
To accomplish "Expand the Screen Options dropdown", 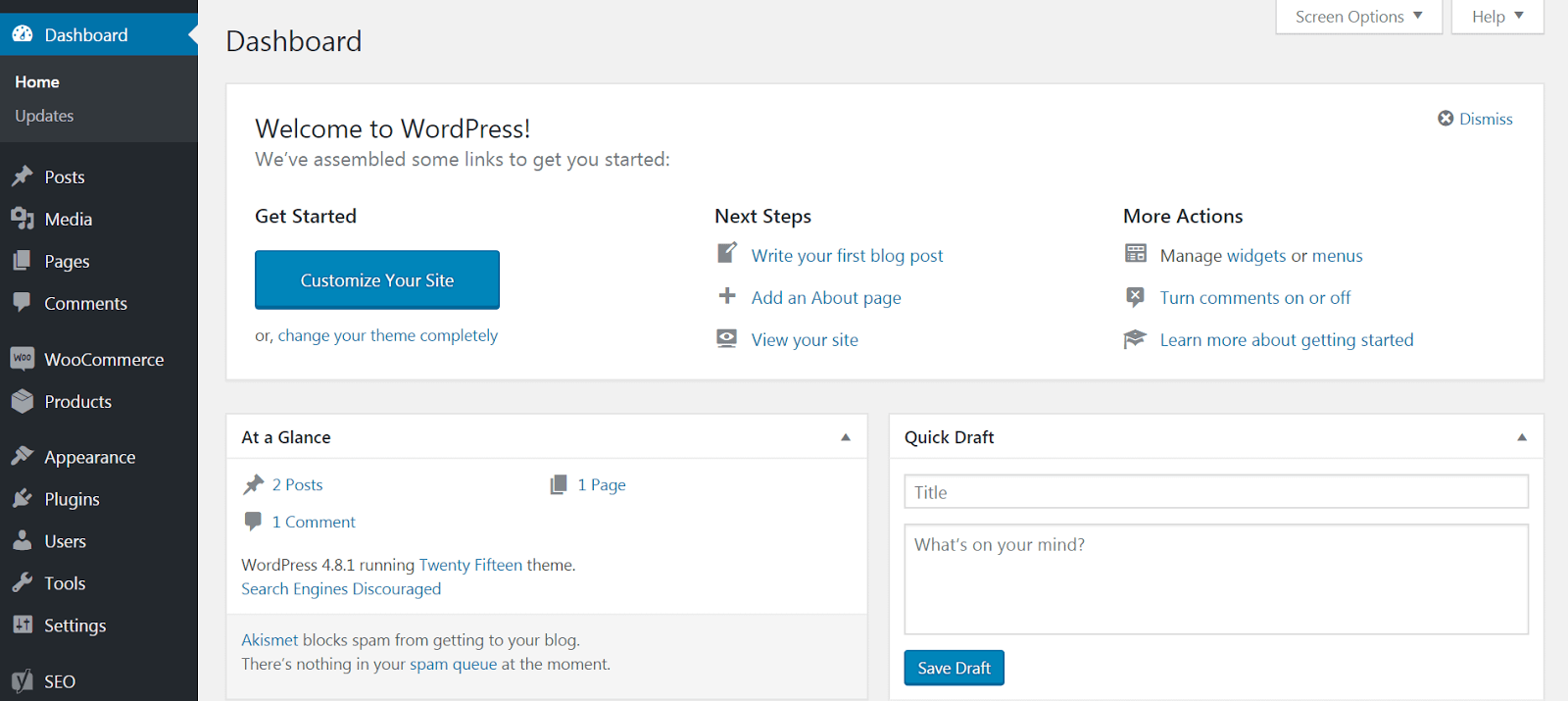I will click(x=1358, y=17).
